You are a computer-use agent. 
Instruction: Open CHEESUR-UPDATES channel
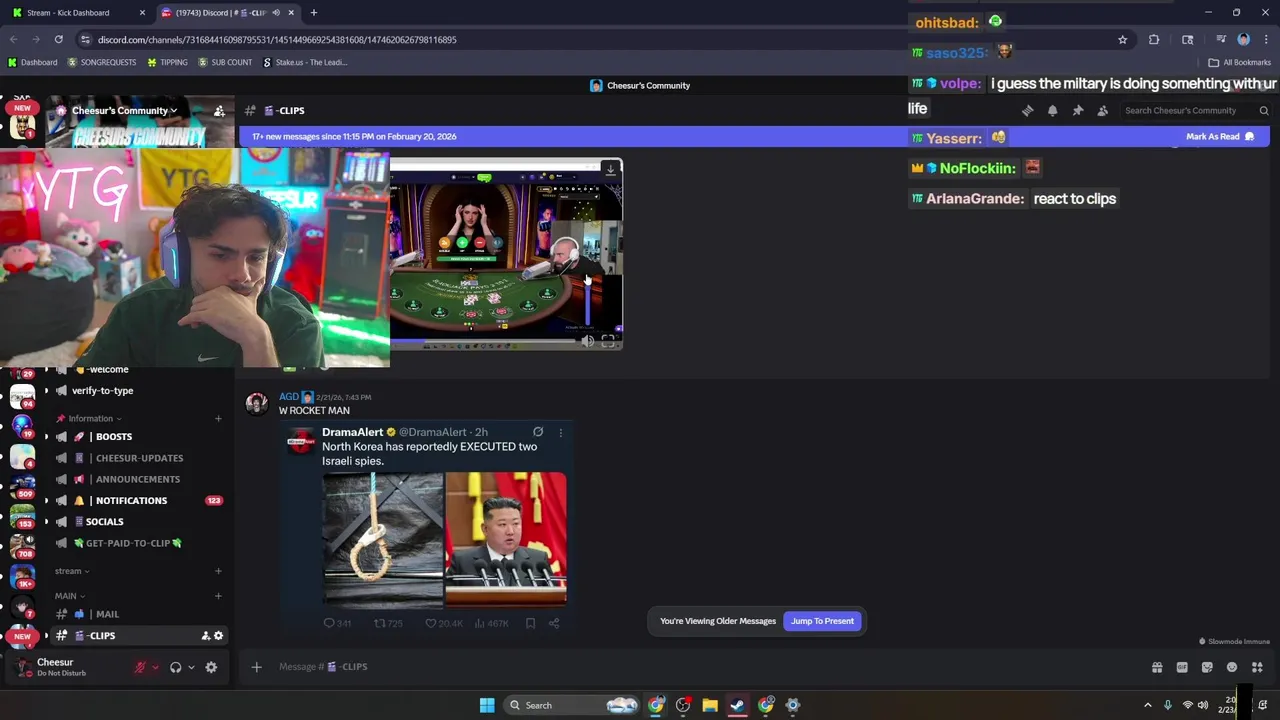tap(138, 458)
